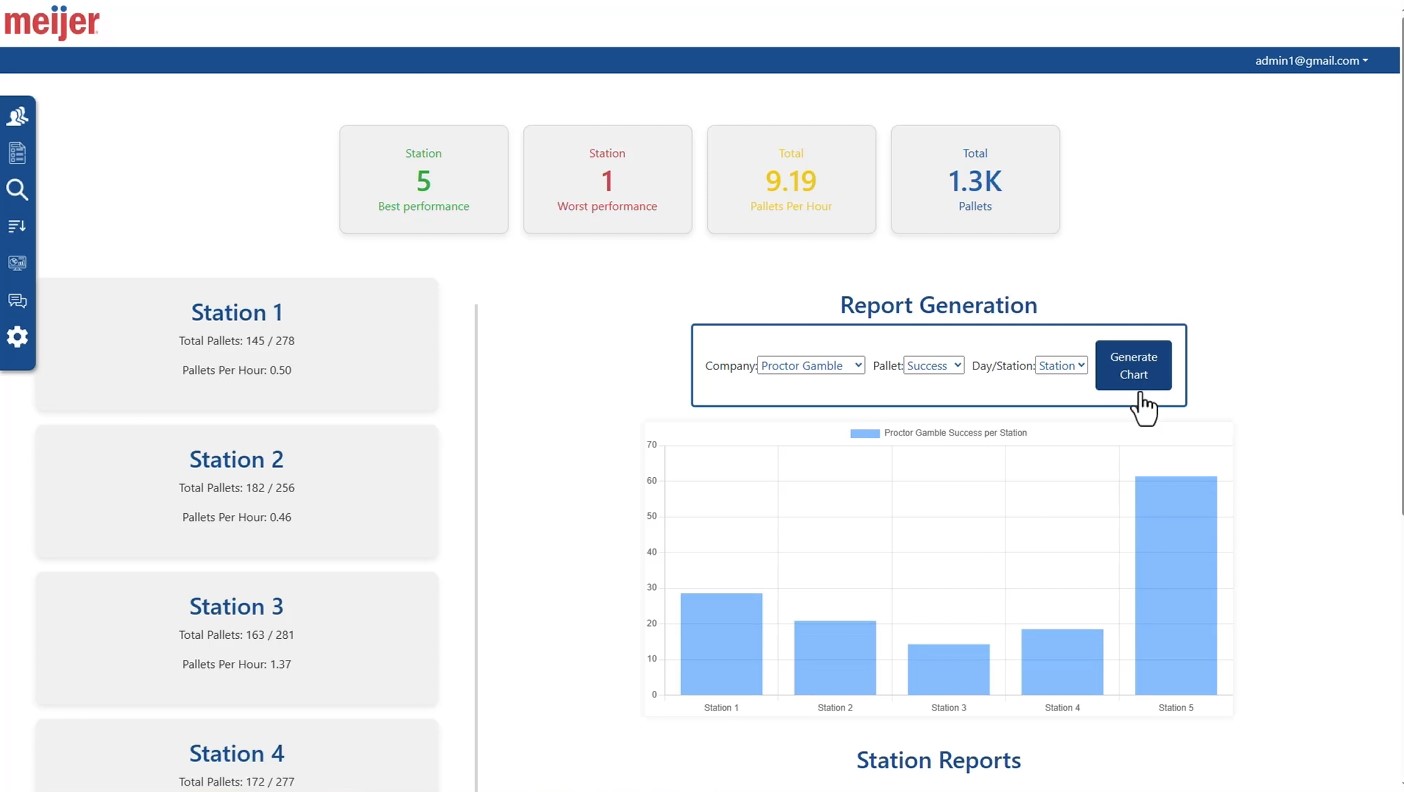
Task: Open the Station 1 card in the list
Action: (x=237, y=344)
